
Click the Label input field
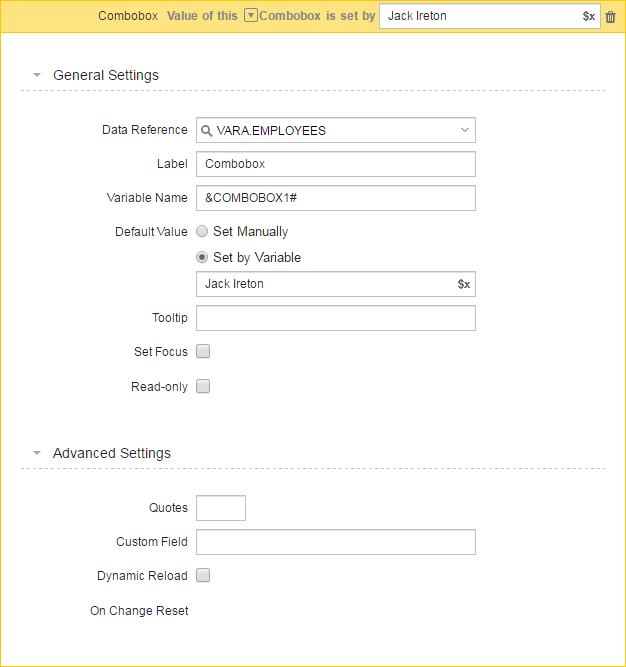click(336, 164)
